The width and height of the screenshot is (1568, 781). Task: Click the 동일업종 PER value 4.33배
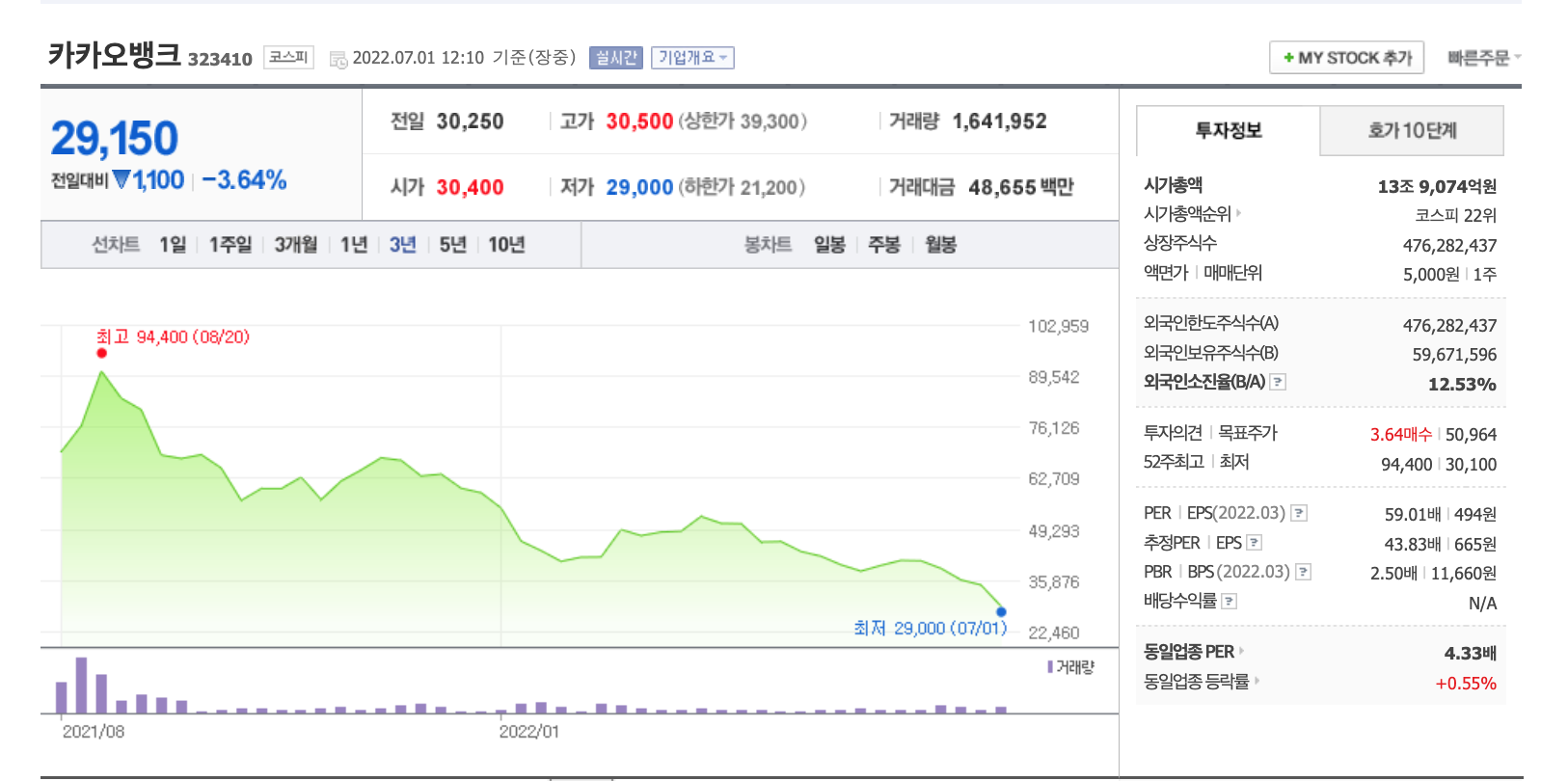tap(1470, 653)
